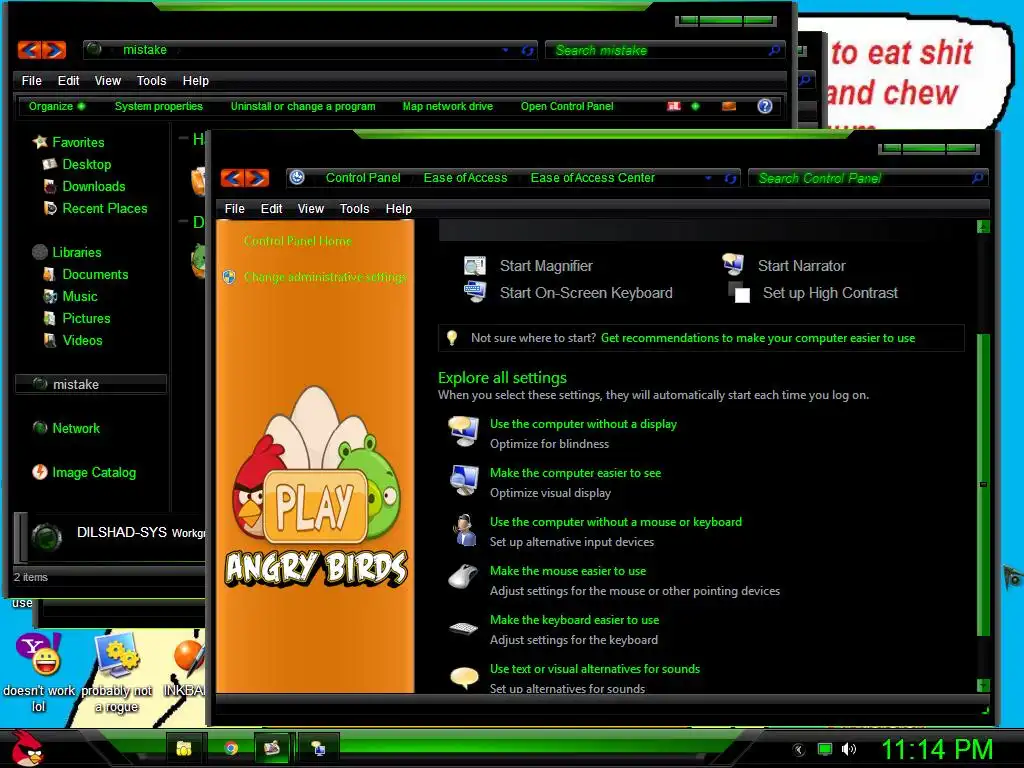Click the green monitor icon in system tray
Screen dimensions: 1024x768
click(x=825, y=749)
